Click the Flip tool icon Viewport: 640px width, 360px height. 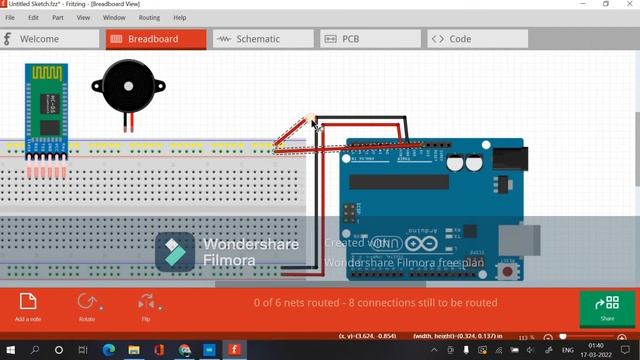(x=146, y=302)
